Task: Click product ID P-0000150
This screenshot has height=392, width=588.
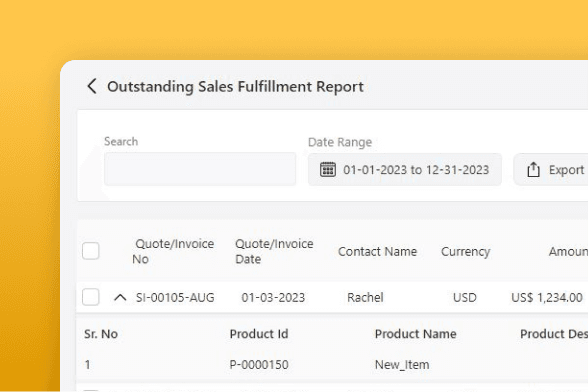Action: [x=259, y=365]
